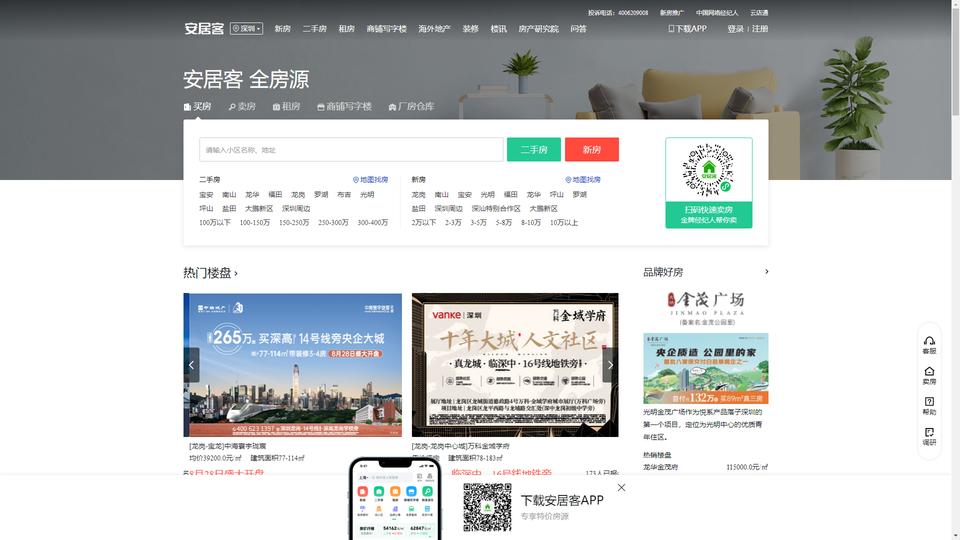The width and height of the screenshot is (960, 540).
Task: Expand 品牌好房 section chevron
Action: click(x=767, y=271)
